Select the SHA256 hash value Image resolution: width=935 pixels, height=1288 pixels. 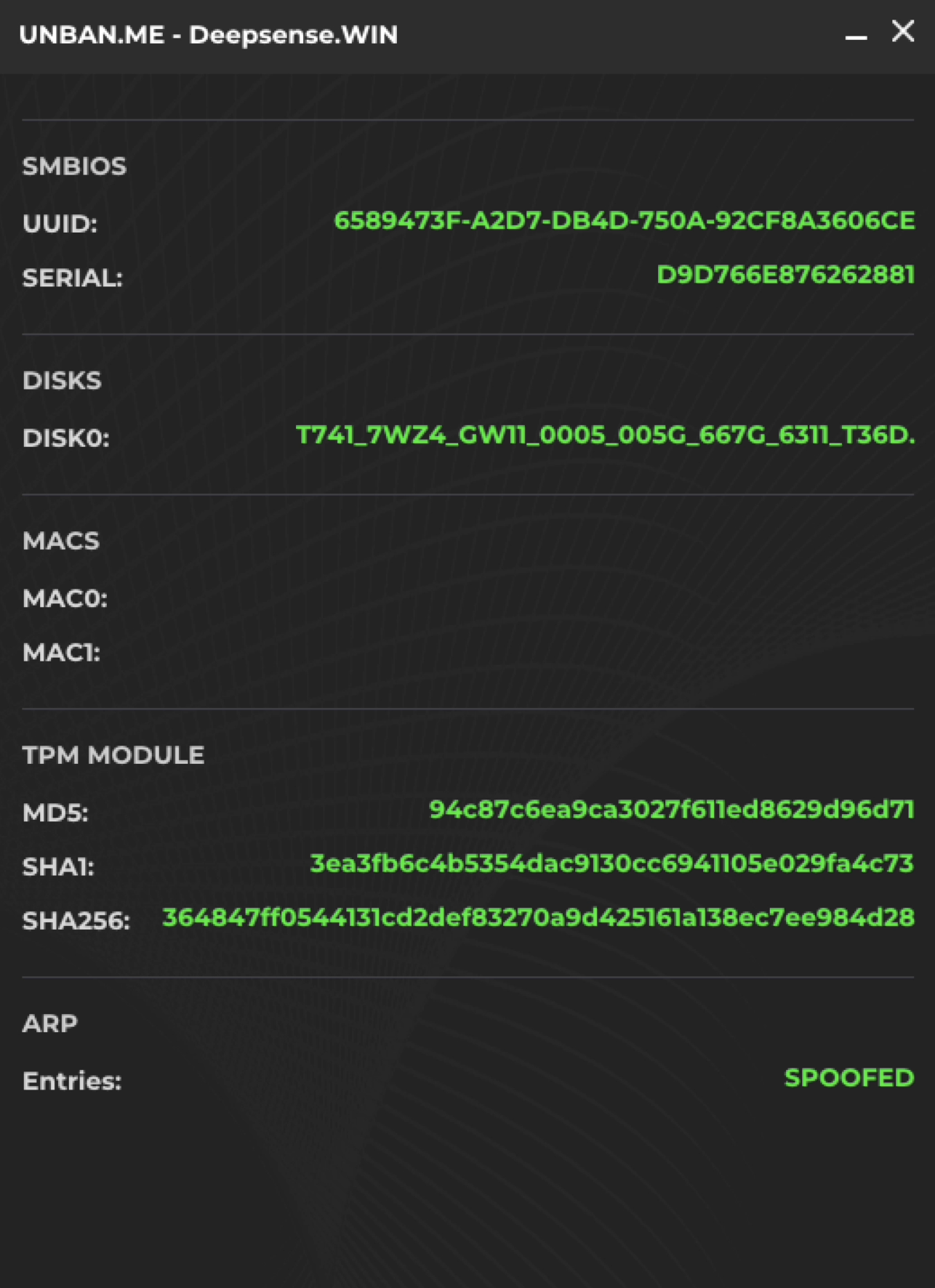(537, 918)
